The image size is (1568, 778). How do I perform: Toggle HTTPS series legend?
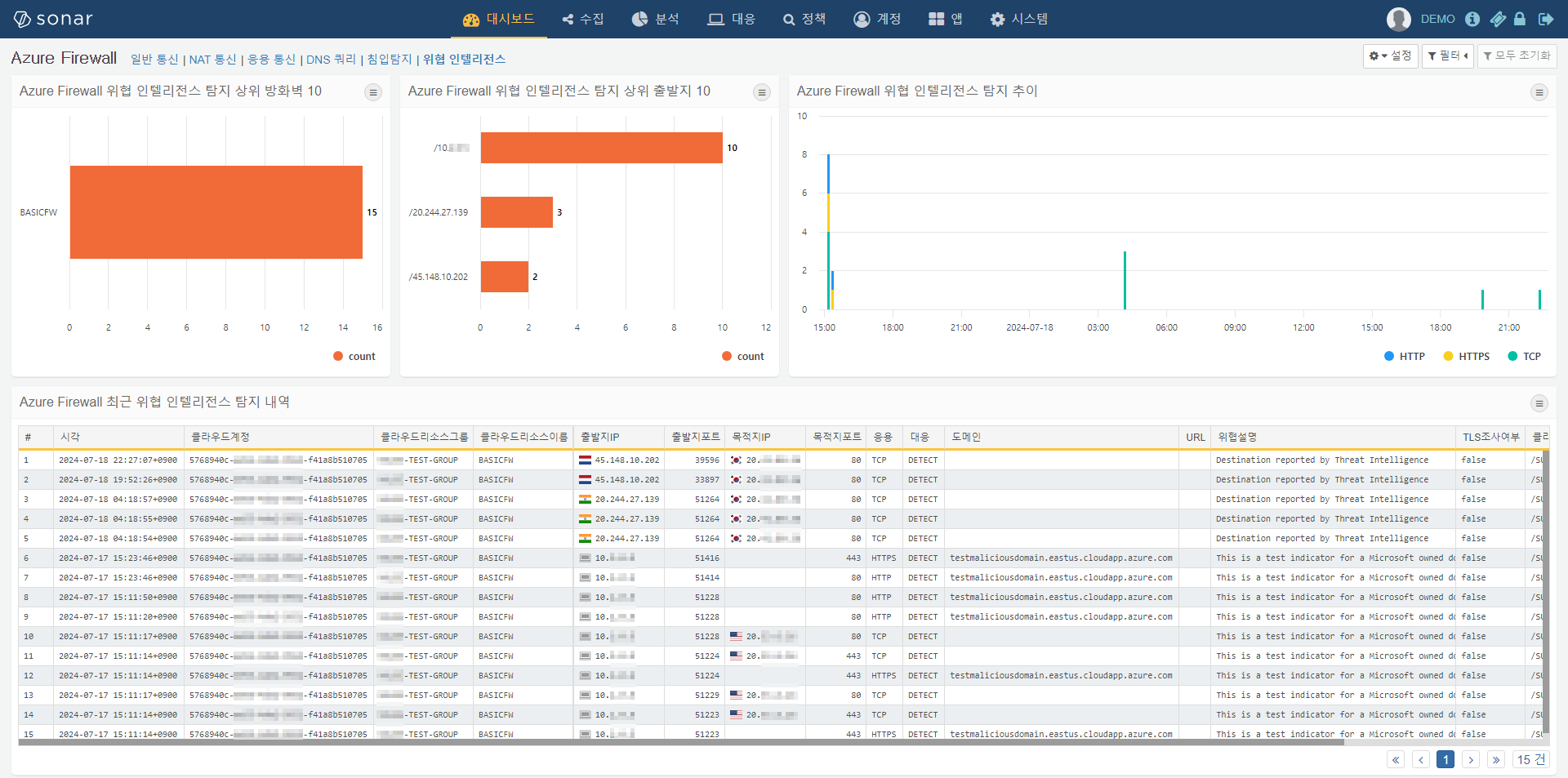[x=1467, y=357]
